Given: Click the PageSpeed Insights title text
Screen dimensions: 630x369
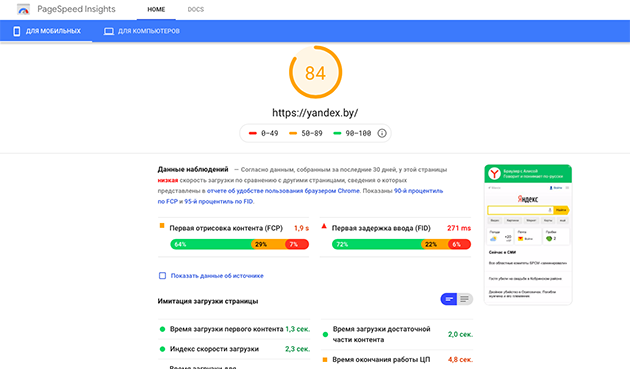Looking at the screenshot, I should point(76,9).
